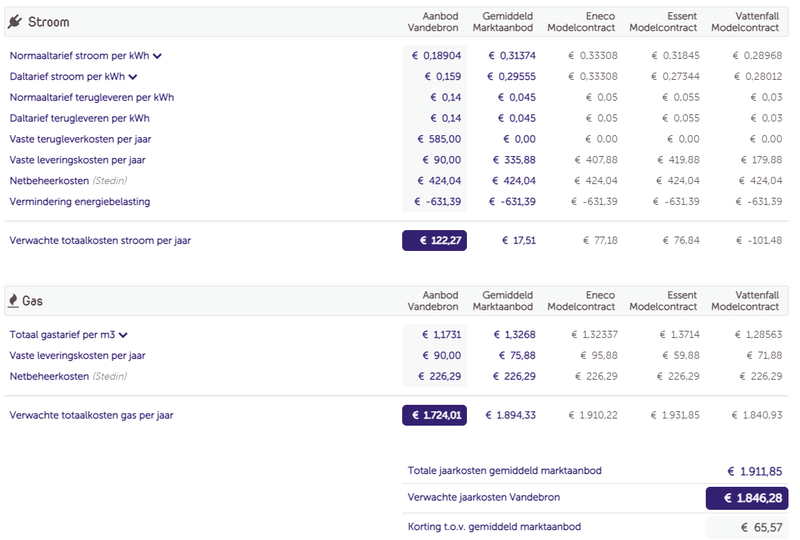Select Essent stroom total € 76,84
This screenshot has height=540, width=800.
pyautogui.click(x=681, y=240)
